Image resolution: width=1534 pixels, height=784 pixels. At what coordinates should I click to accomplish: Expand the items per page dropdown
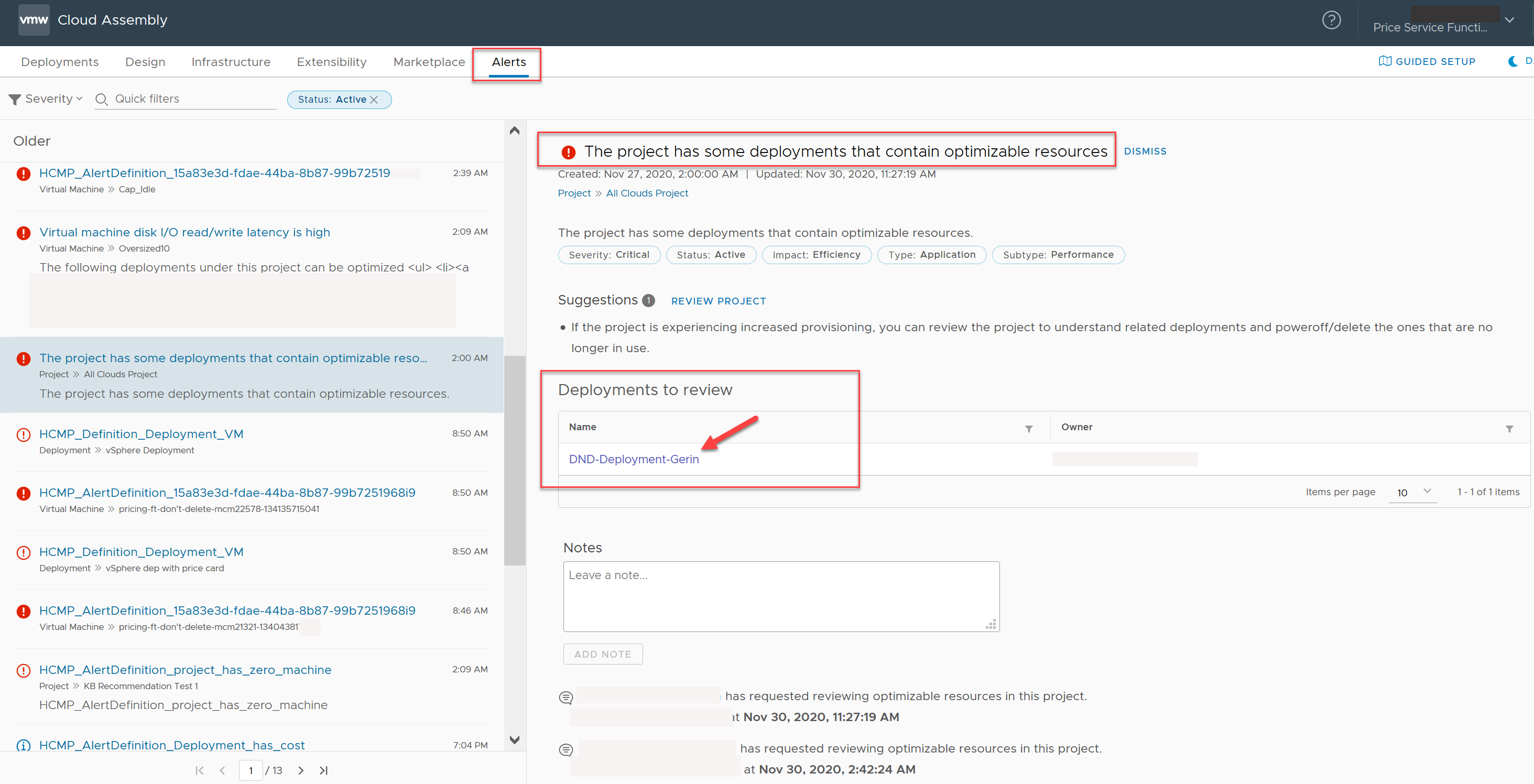1422,492
